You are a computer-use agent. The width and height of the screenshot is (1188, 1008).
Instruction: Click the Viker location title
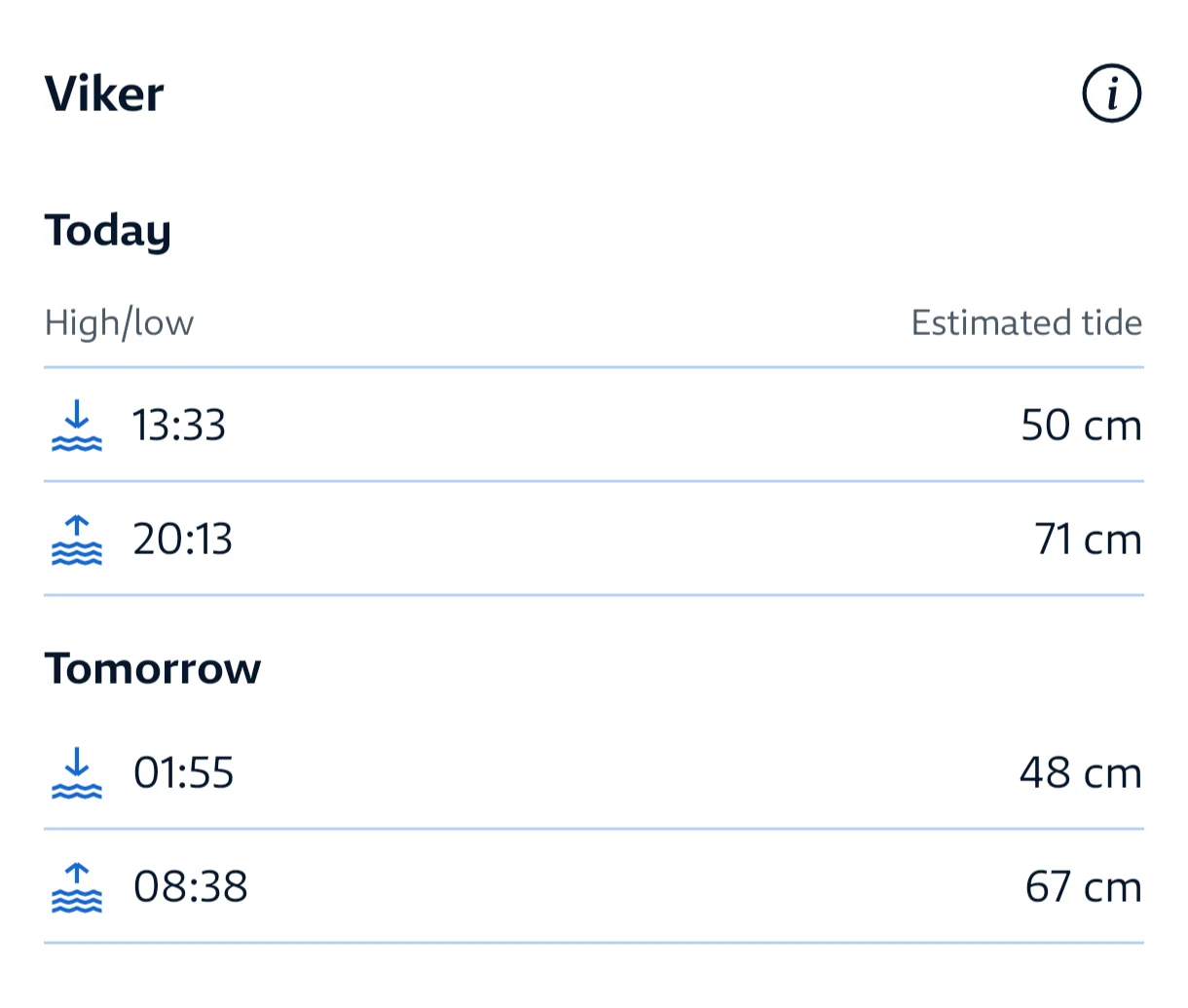point(104,94)
